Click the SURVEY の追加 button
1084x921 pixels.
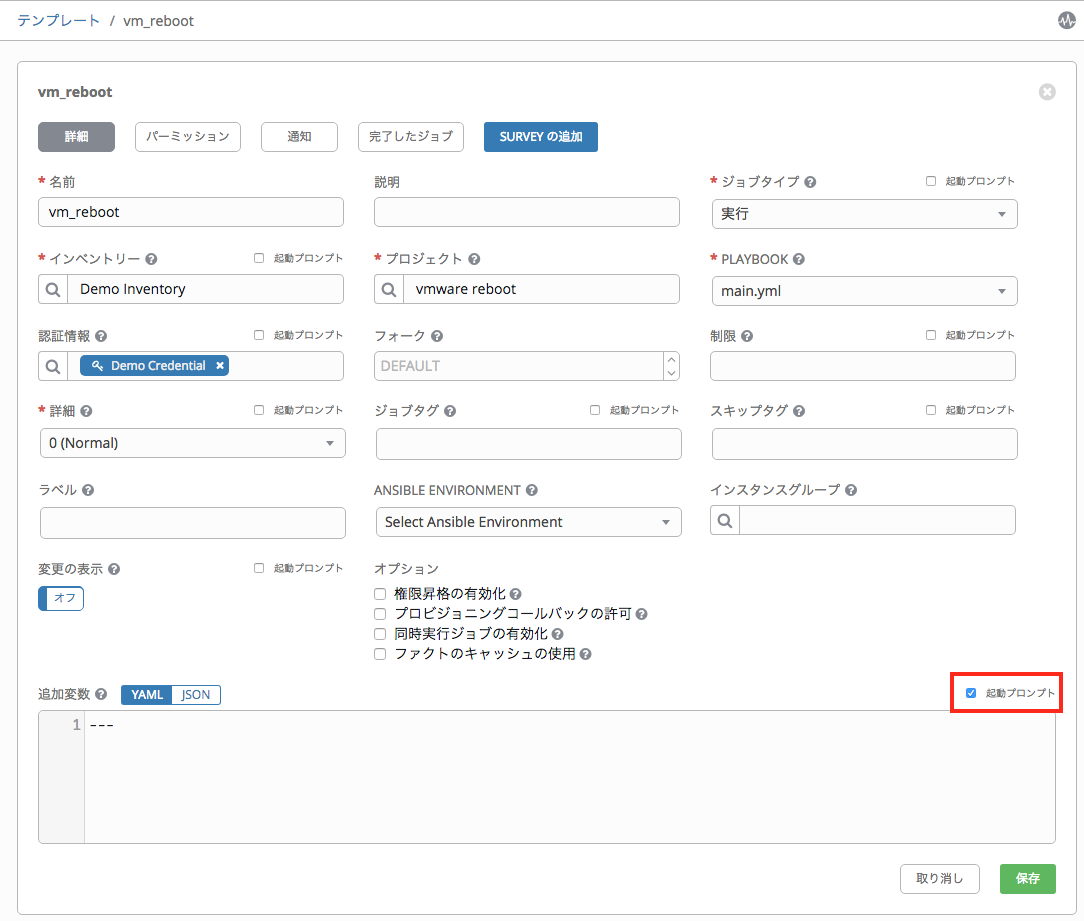[541, 137]
